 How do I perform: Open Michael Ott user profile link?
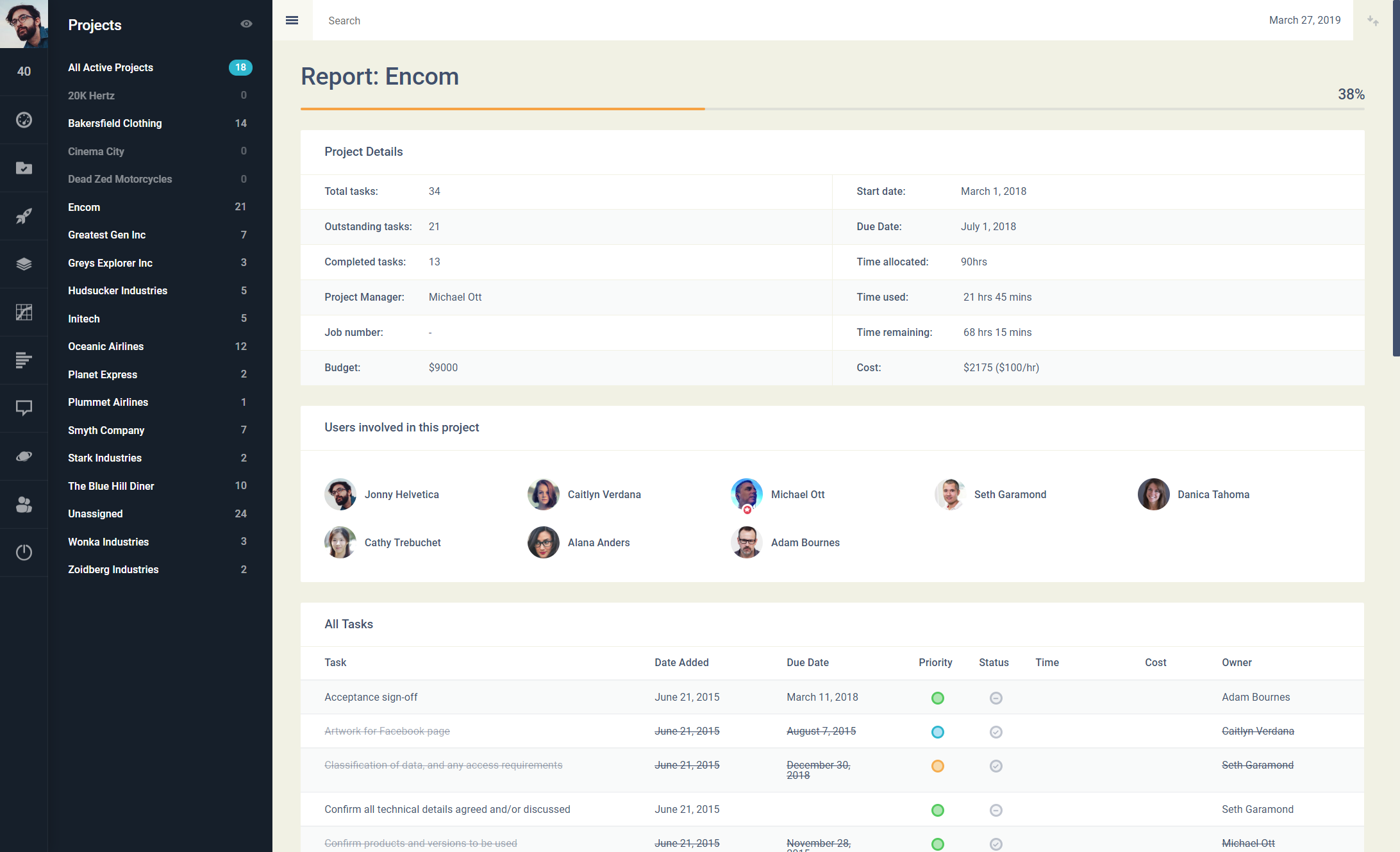coord(797,494)
